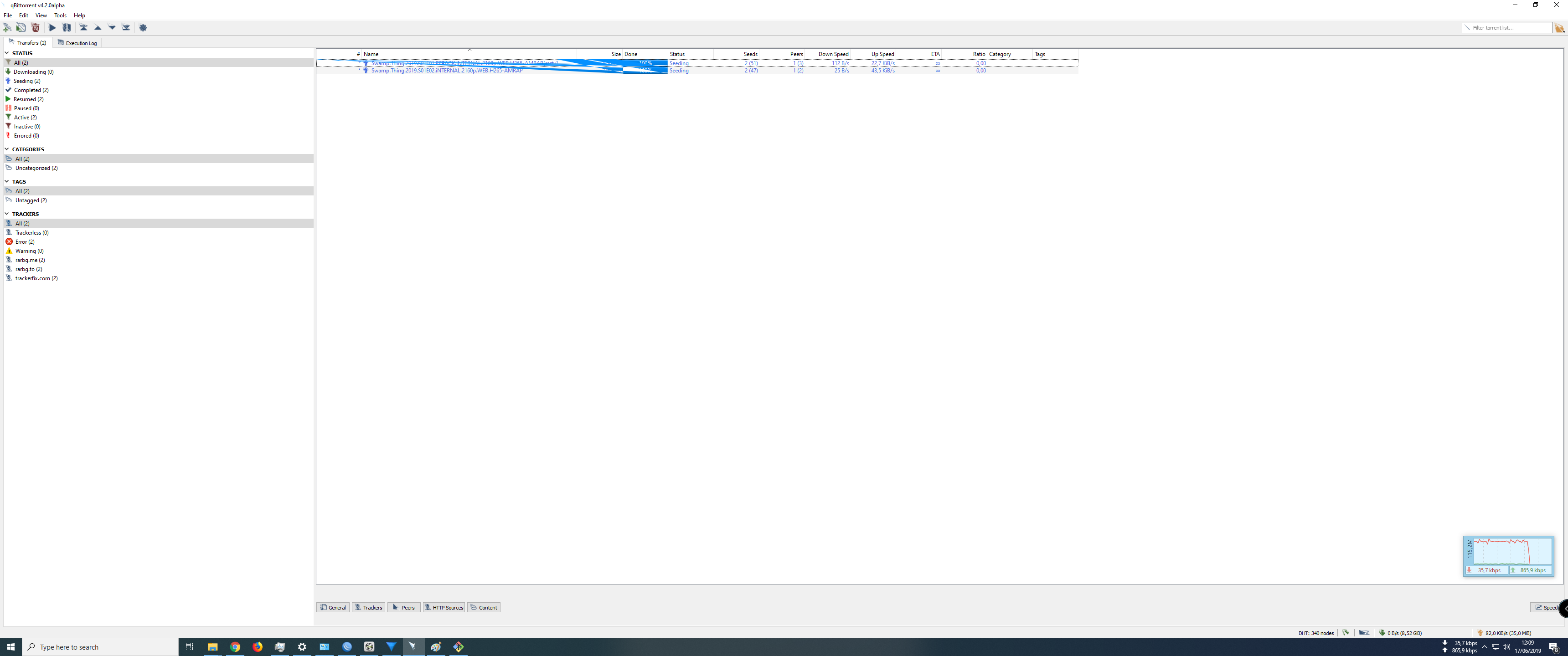The height and width of the screenshot is (656, 1568).
Task: Click the Resume (play) toolbar icon
Action: click(x=52, y=27)
